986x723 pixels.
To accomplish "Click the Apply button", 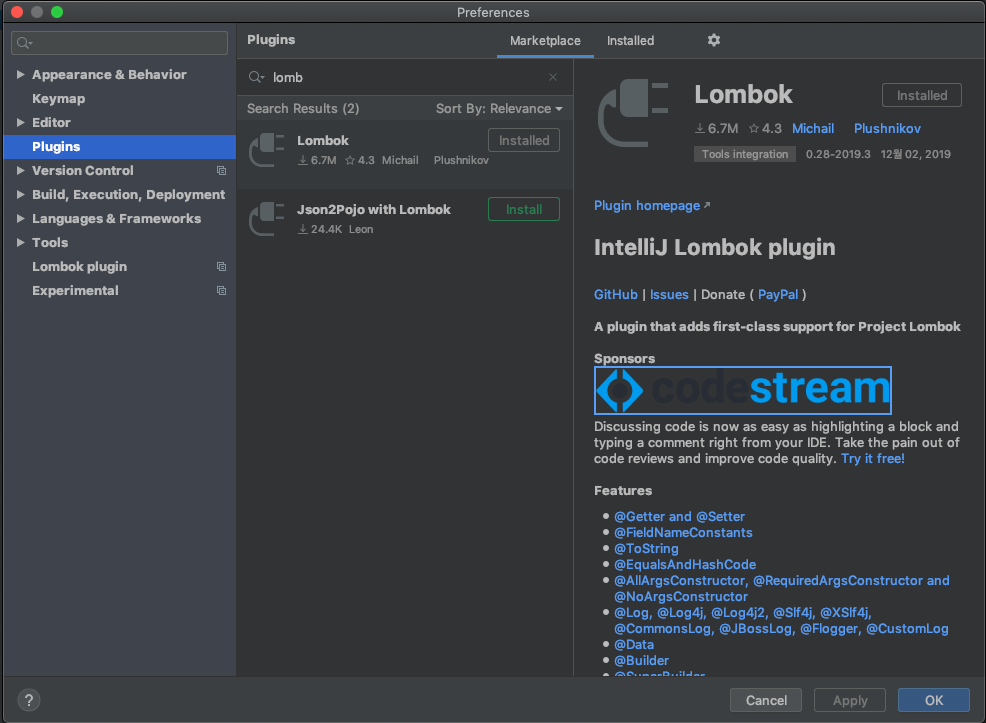I will [x=850, y=700].
